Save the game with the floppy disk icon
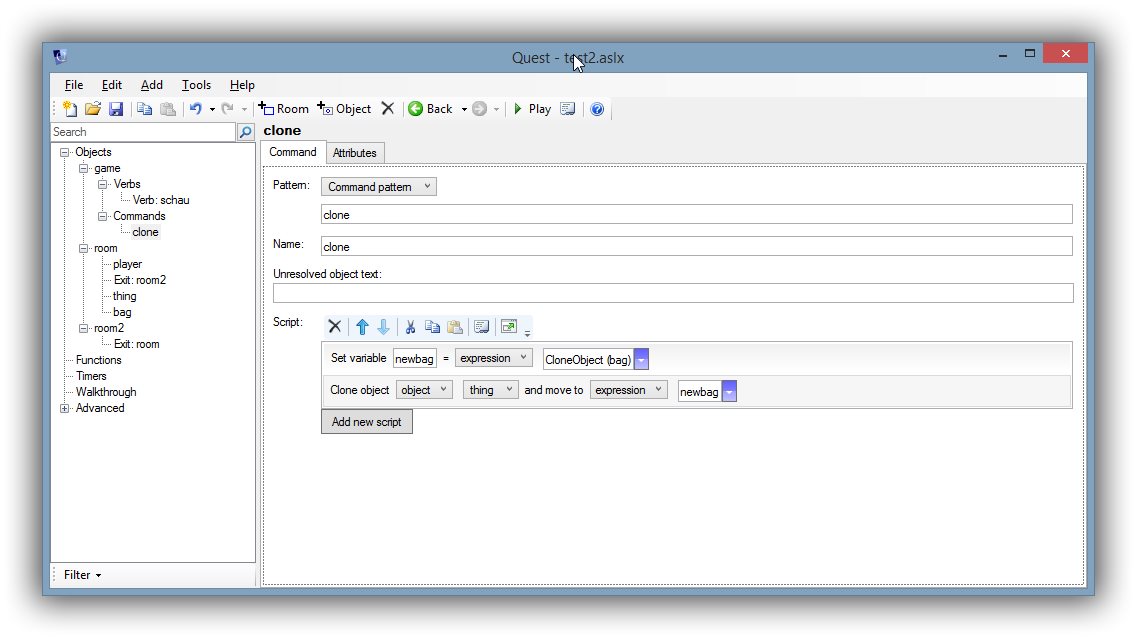 116,109
